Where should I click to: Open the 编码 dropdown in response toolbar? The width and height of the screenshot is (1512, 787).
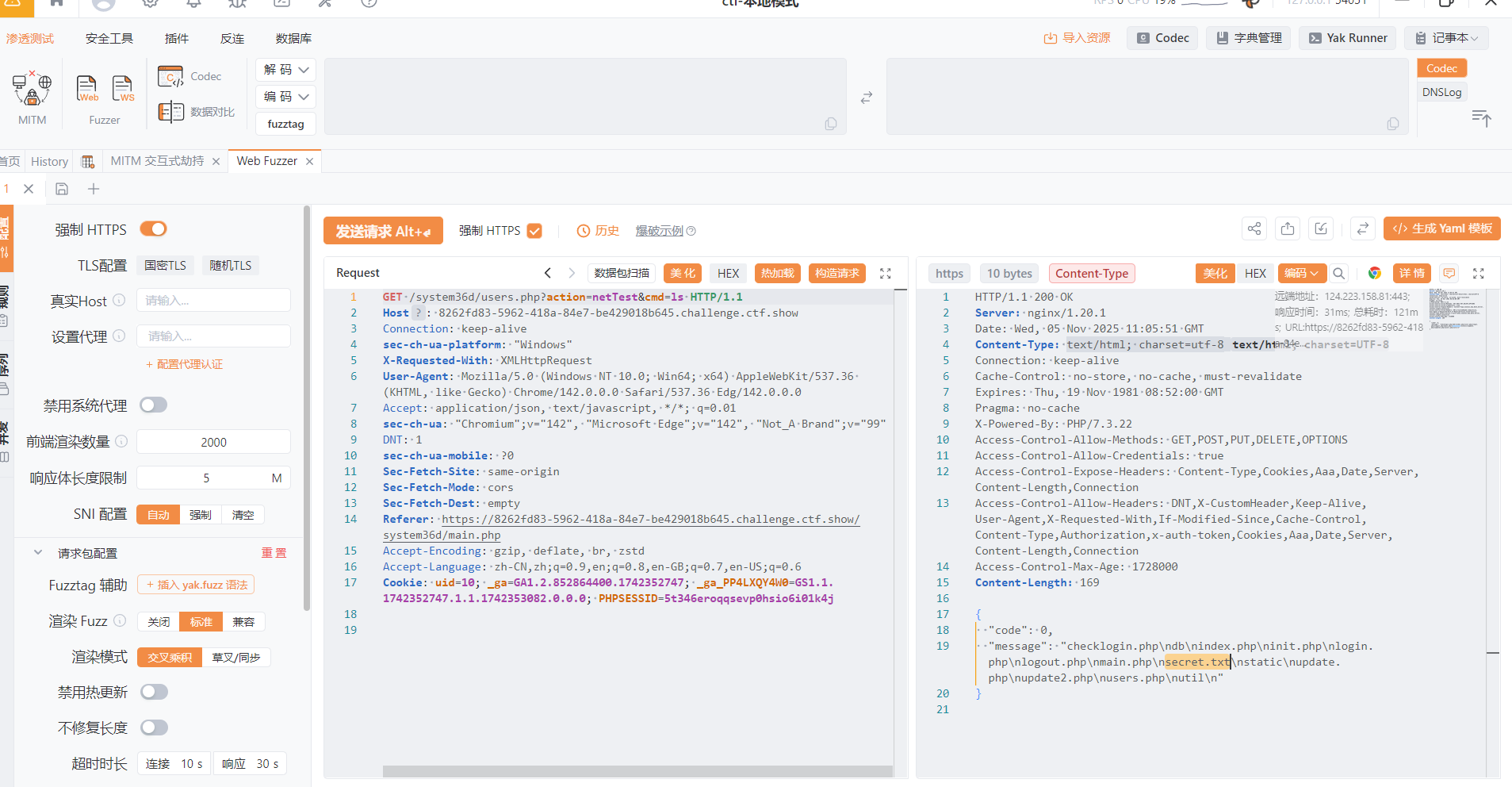pyautogui.click(x=1302, y=273)
